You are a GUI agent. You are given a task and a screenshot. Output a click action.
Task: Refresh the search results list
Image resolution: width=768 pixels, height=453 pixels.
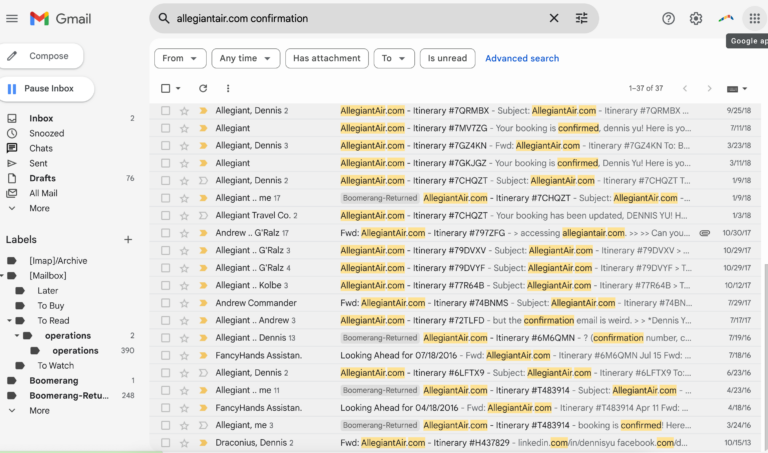click(203, 88)
